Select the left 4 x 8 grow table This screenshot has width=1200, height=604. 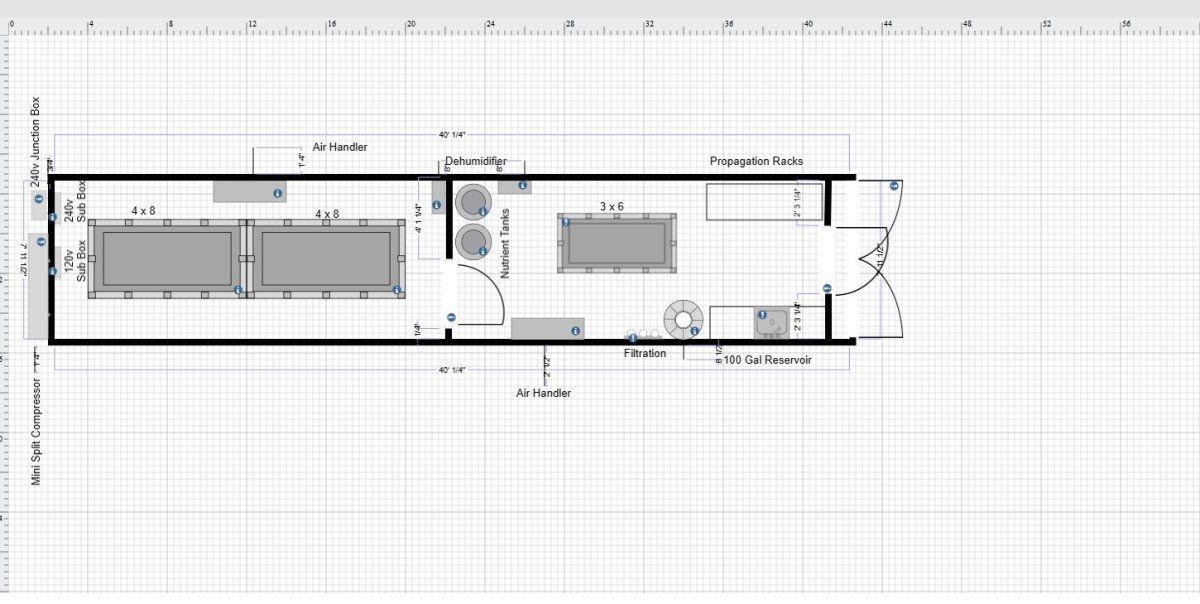pyautogui.click(x=167, y=259)
